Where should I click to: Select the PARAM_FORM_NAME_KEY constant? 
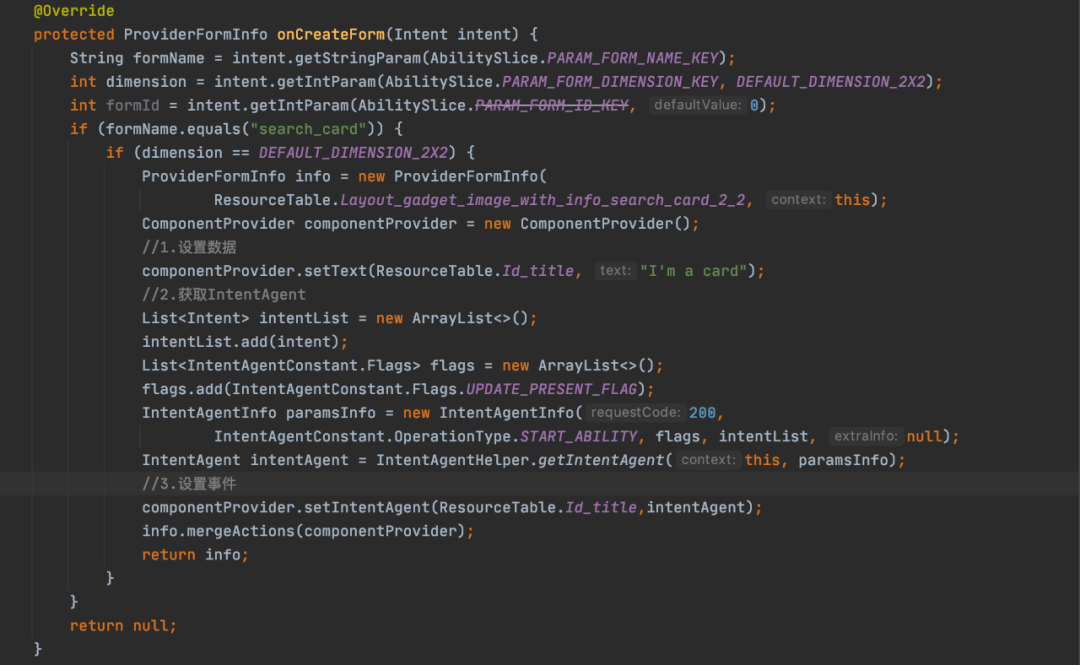click(633, 58)
